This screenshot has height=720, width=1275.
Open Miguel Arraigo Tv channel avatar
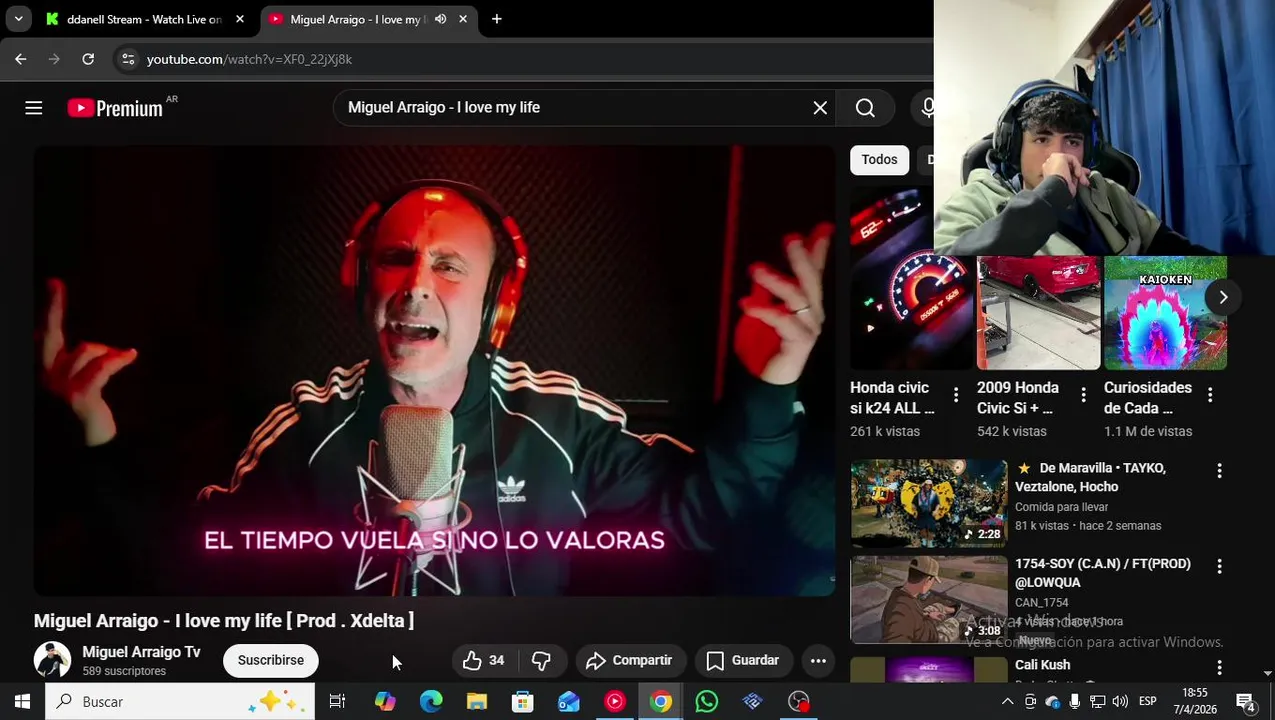(52, 660)
